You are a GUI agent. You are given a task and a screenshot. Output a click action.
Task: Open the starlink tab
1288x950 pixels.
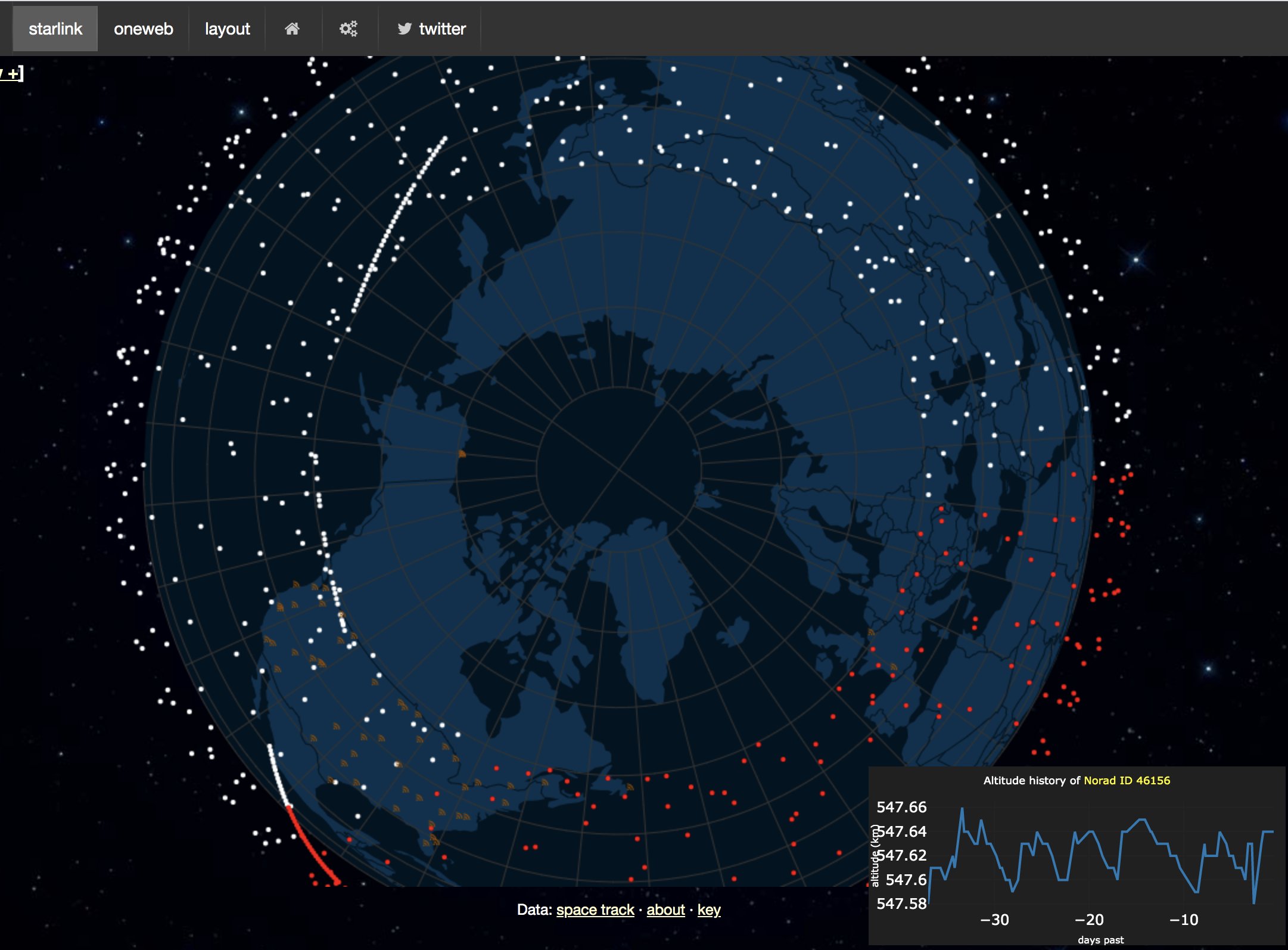[x=55, y=29]
